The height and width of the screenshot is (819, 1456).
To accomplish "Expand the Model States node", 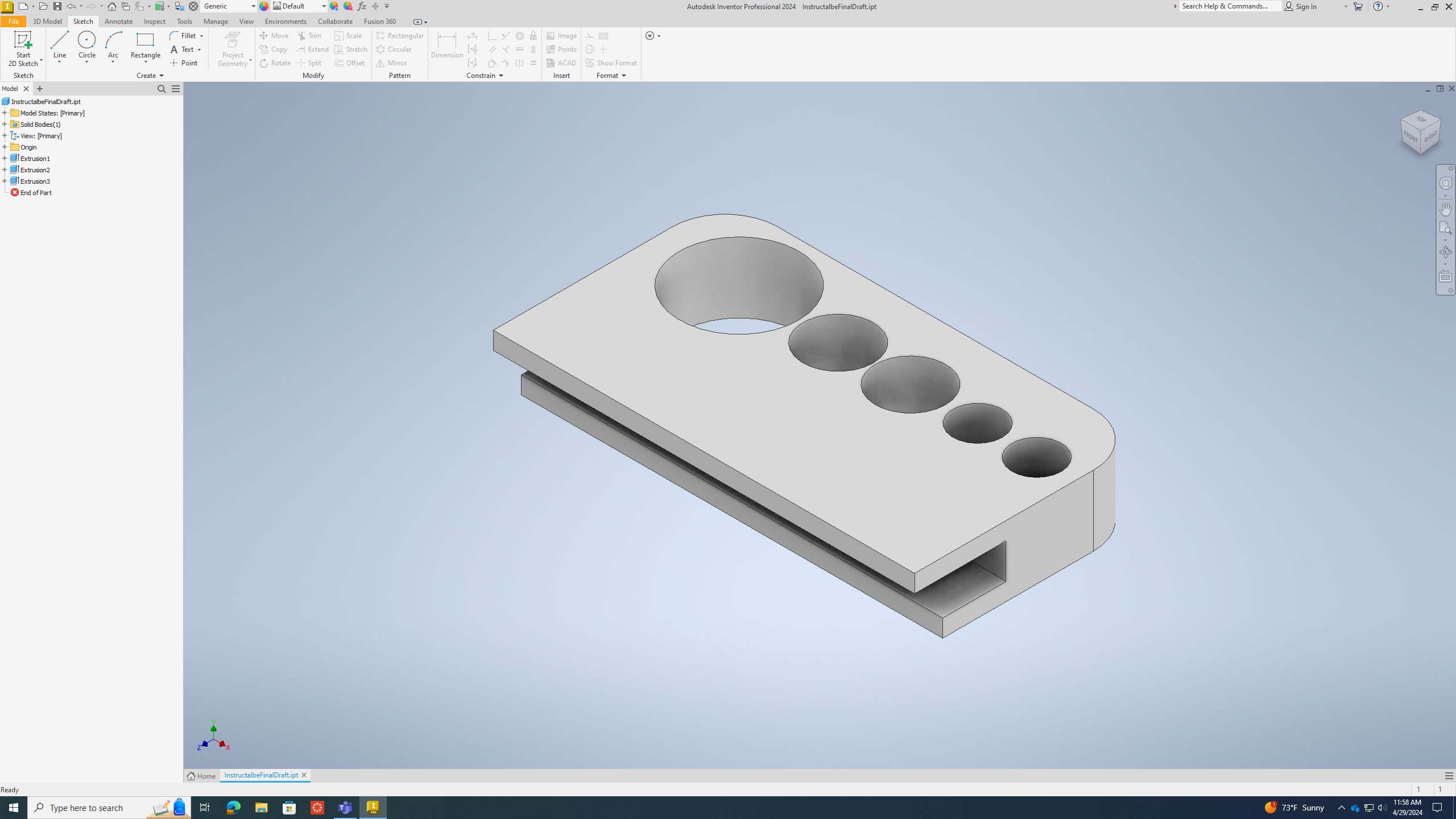I will coord(5,113).
